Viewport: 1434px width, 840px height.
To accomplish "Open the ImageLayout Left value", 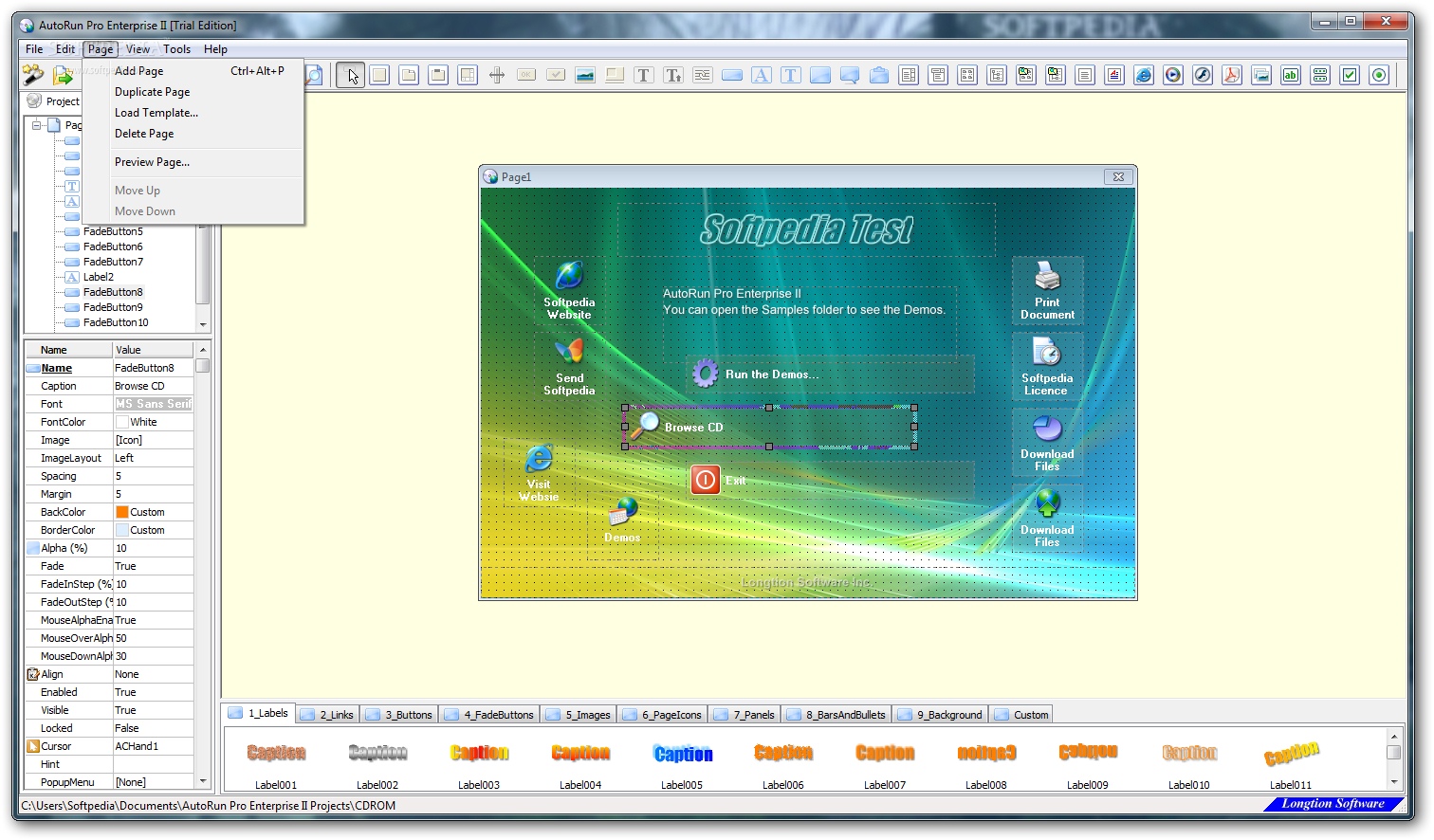I will tap(153, 458).
